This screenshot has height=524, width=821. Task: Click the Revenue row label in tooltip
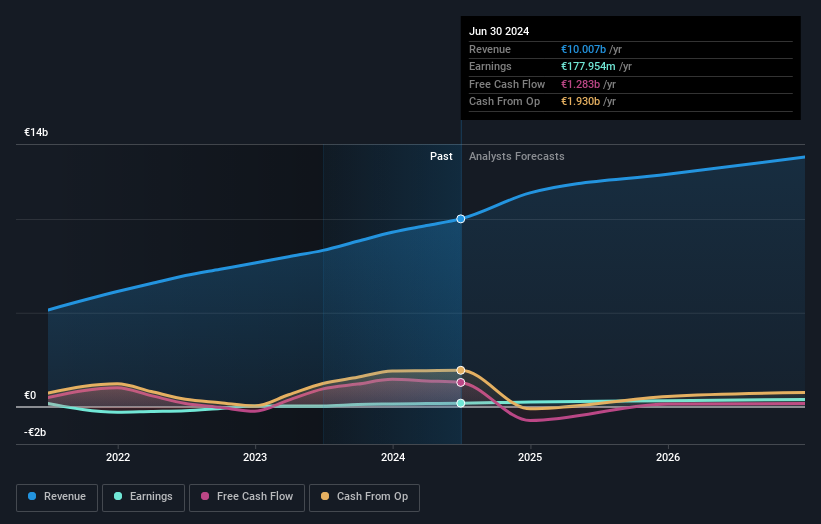pos(490,49)
